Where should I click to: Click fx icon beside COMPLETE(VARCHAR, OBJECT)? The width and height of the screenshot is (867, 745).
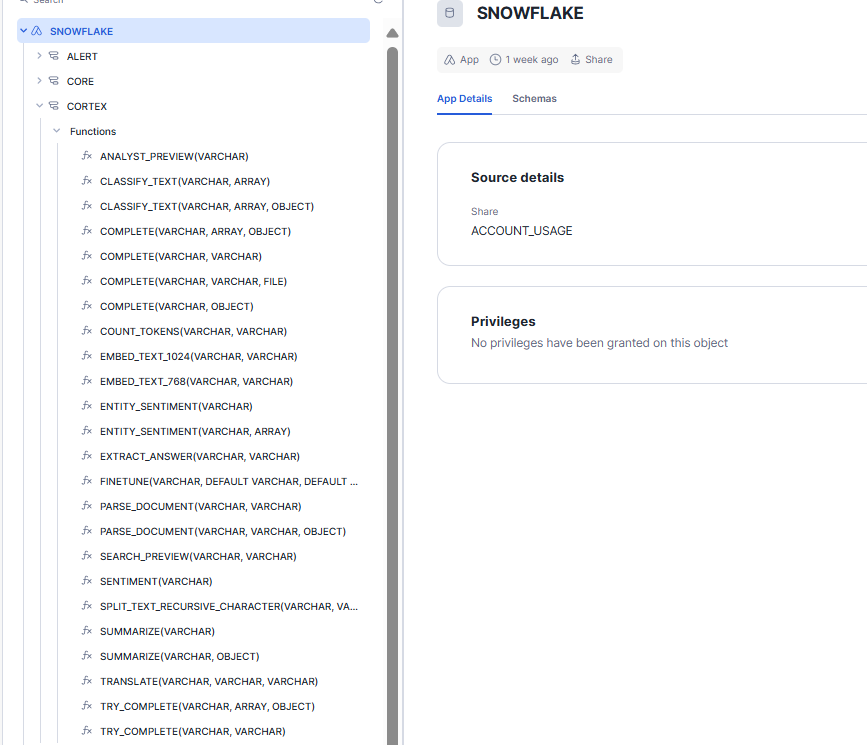[x=87, y=306]
